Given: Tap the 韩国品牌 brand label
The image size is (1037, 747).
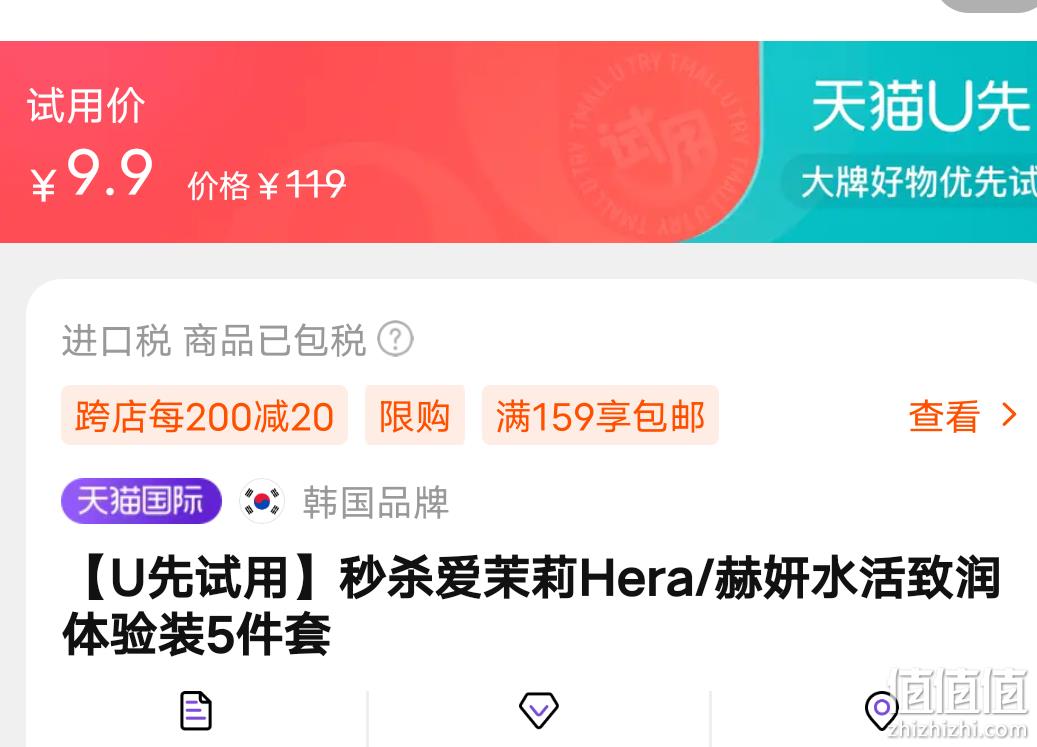Looking at the screenshot, I should pyautogui.click(x=376, y=502).
